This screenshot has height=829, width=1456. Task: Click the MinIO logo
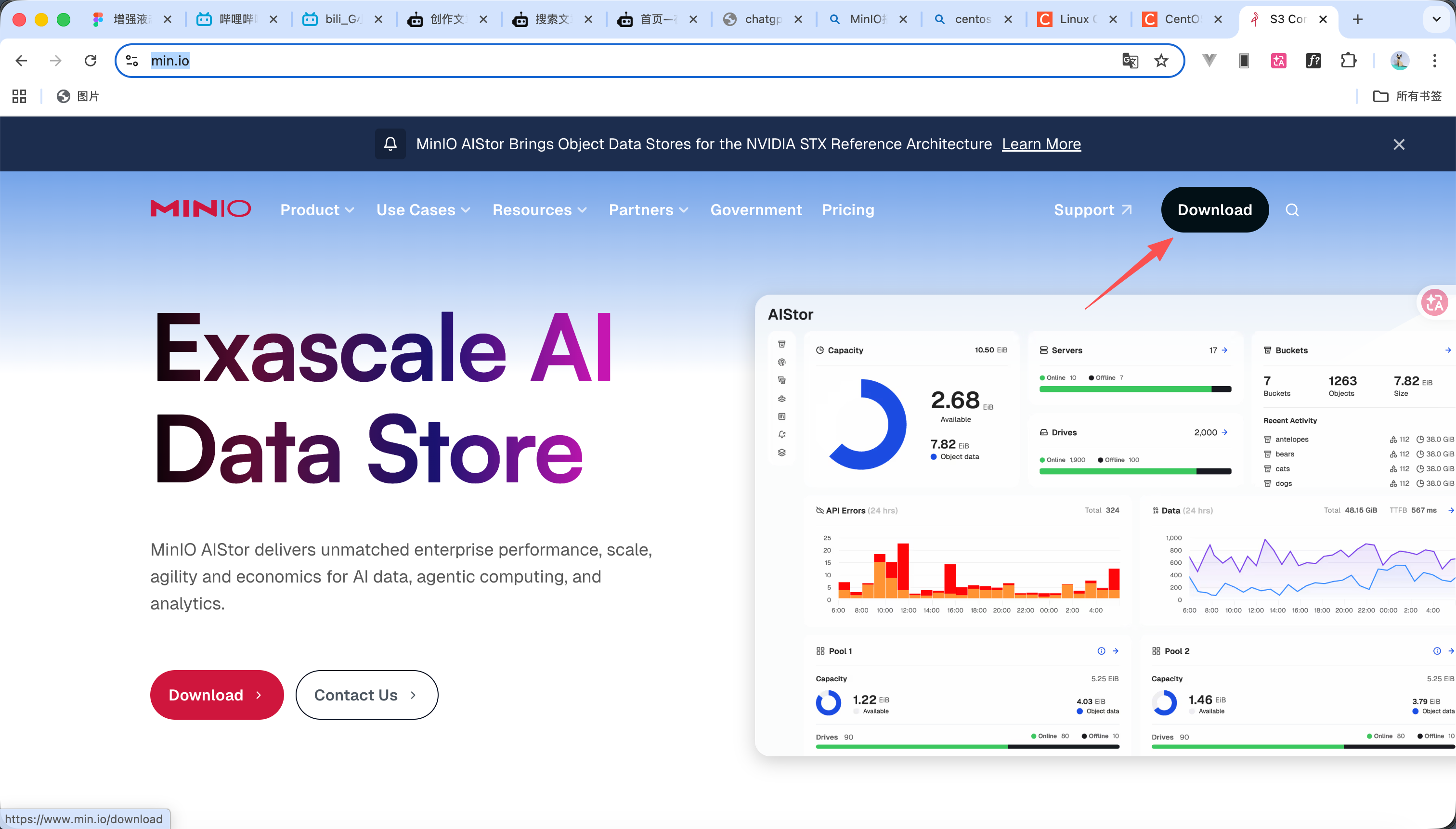pyautogui.click(x=200, y=209)
